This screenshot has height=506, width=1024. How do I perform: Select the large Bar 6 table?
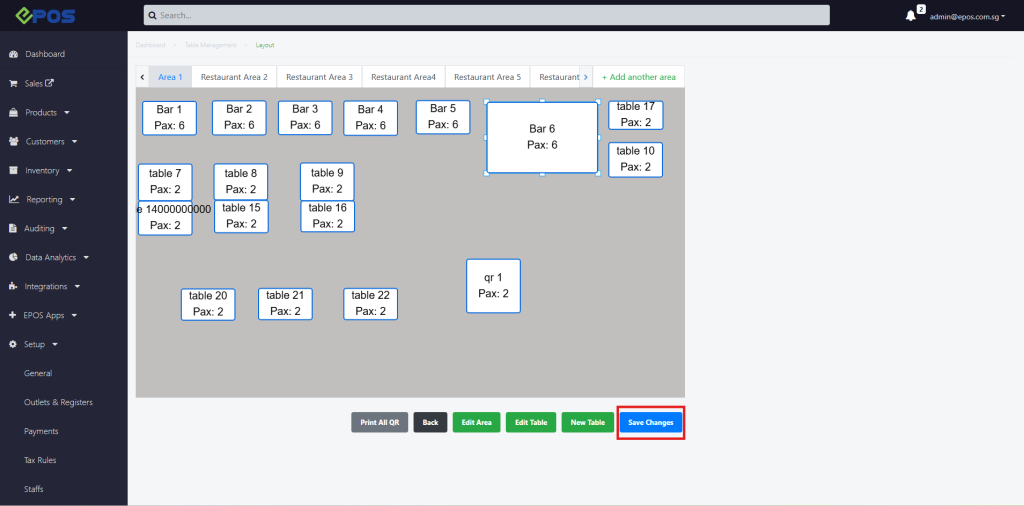tap(542, 138)
